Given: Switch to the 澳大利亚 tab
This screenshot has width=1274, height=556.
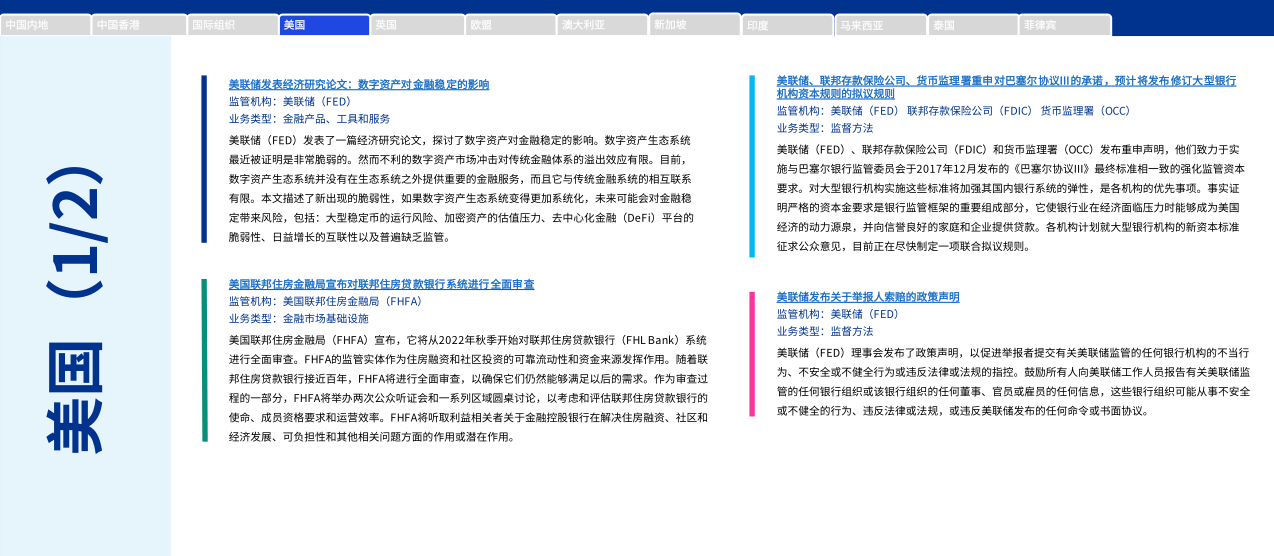Looking at the screenshot, I should (x=602, y=25).
